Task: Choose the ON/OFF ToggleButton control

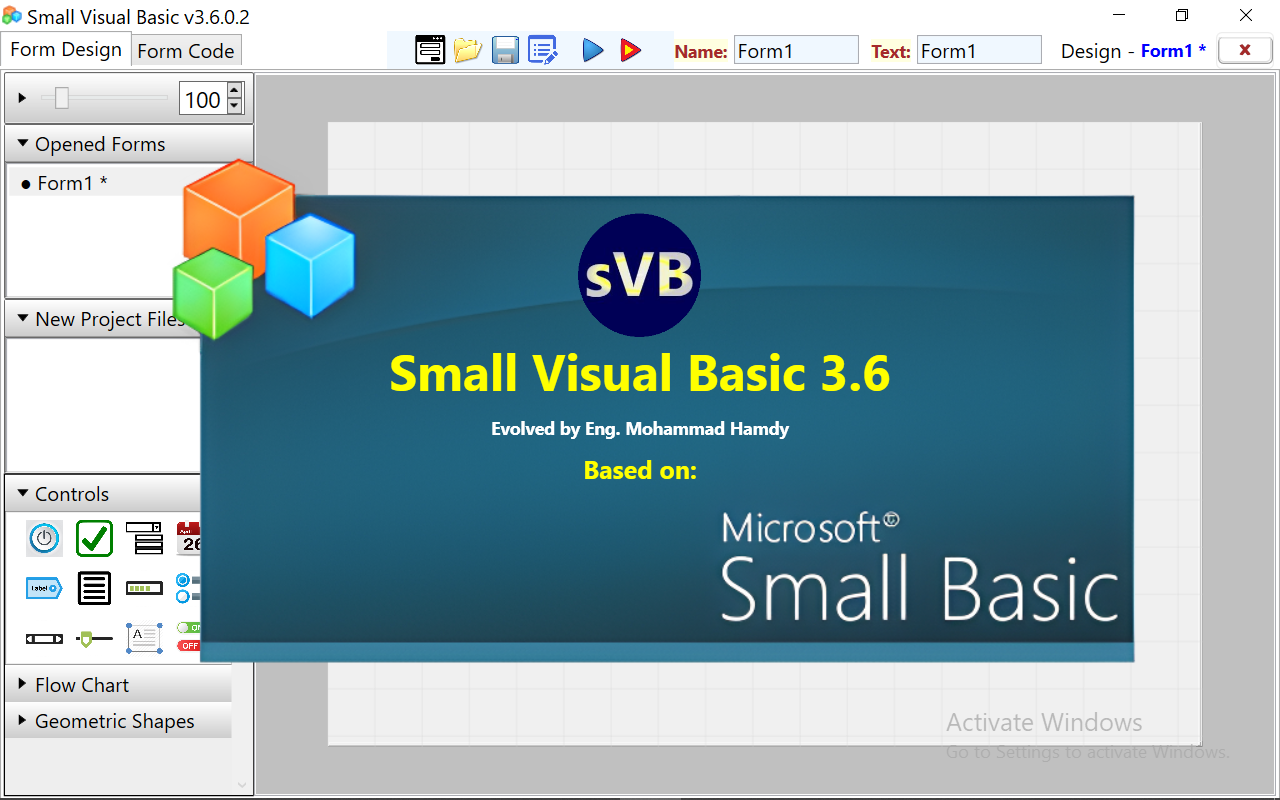Action: 189,637
